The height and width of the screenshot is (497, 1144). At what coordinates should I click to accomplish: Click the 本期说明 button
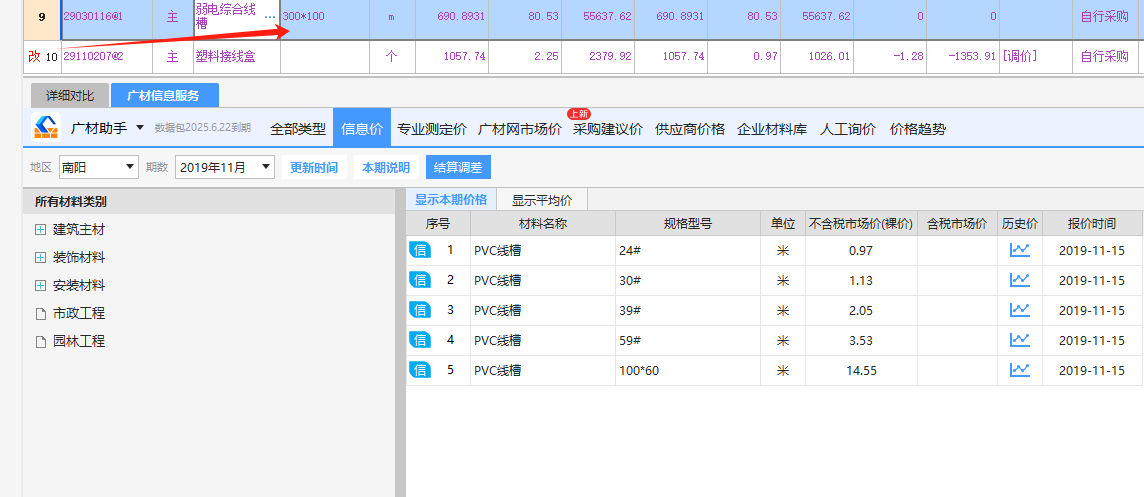(x=386, y=167)
